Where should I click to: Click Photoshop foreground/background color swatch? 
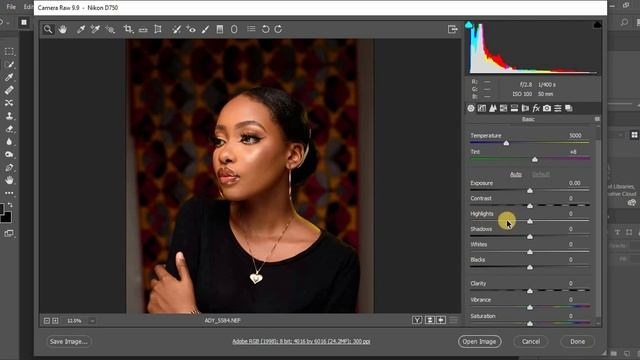coord(6,213)
